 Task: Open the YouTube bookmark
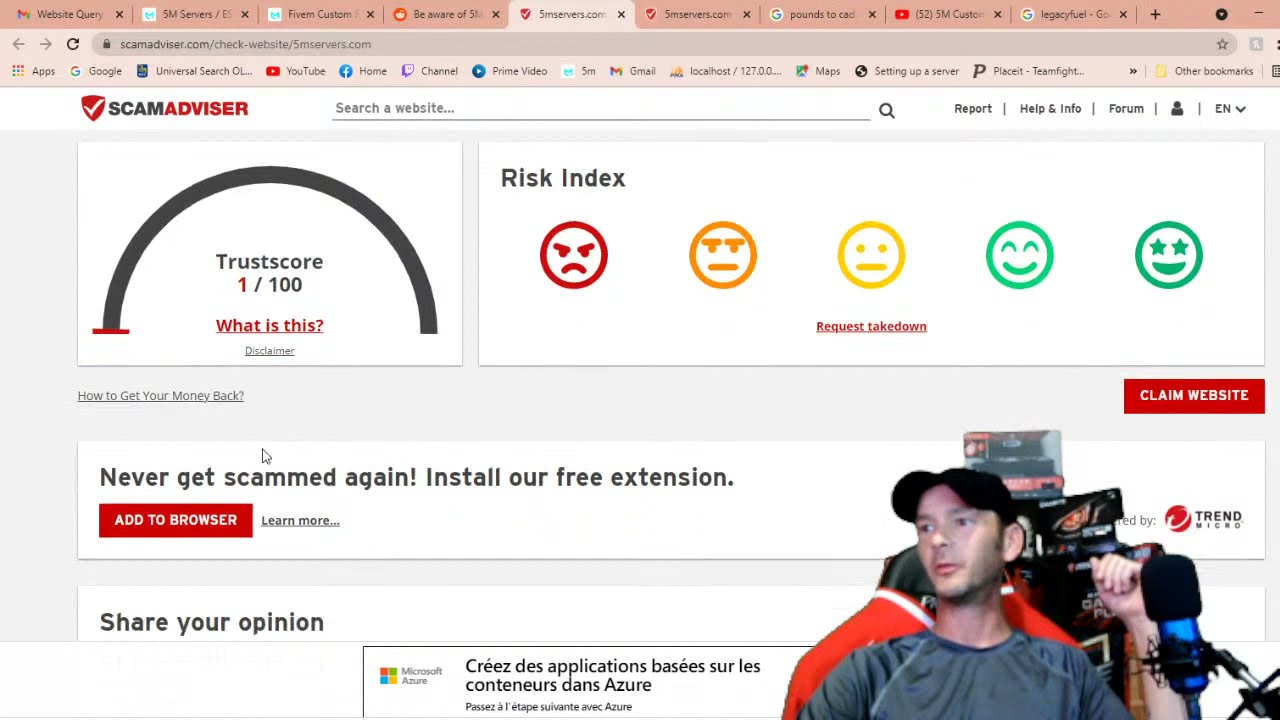coord(295,71)
